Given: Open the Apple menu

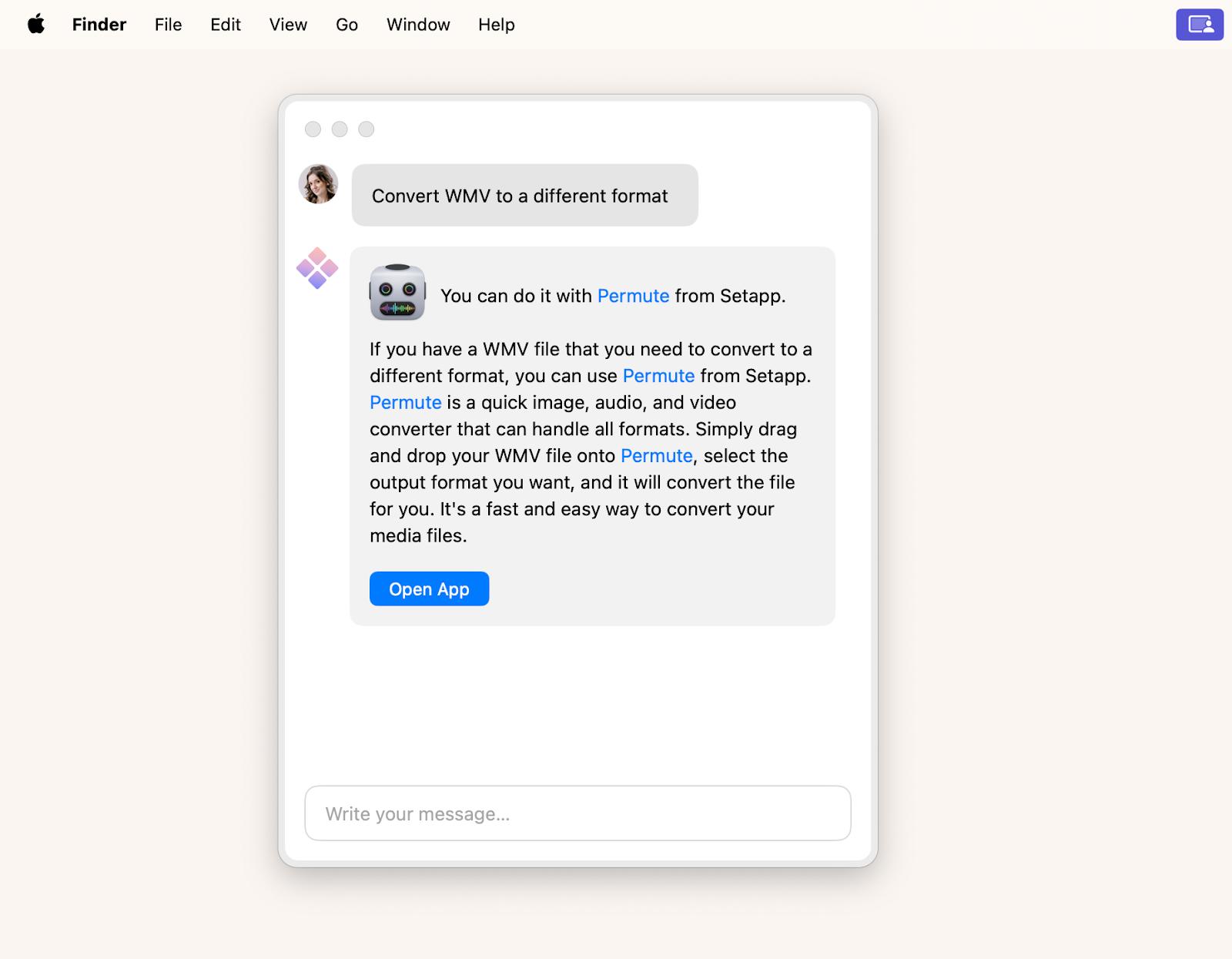Looking at the screenshot, I should (x=36, y=25).
